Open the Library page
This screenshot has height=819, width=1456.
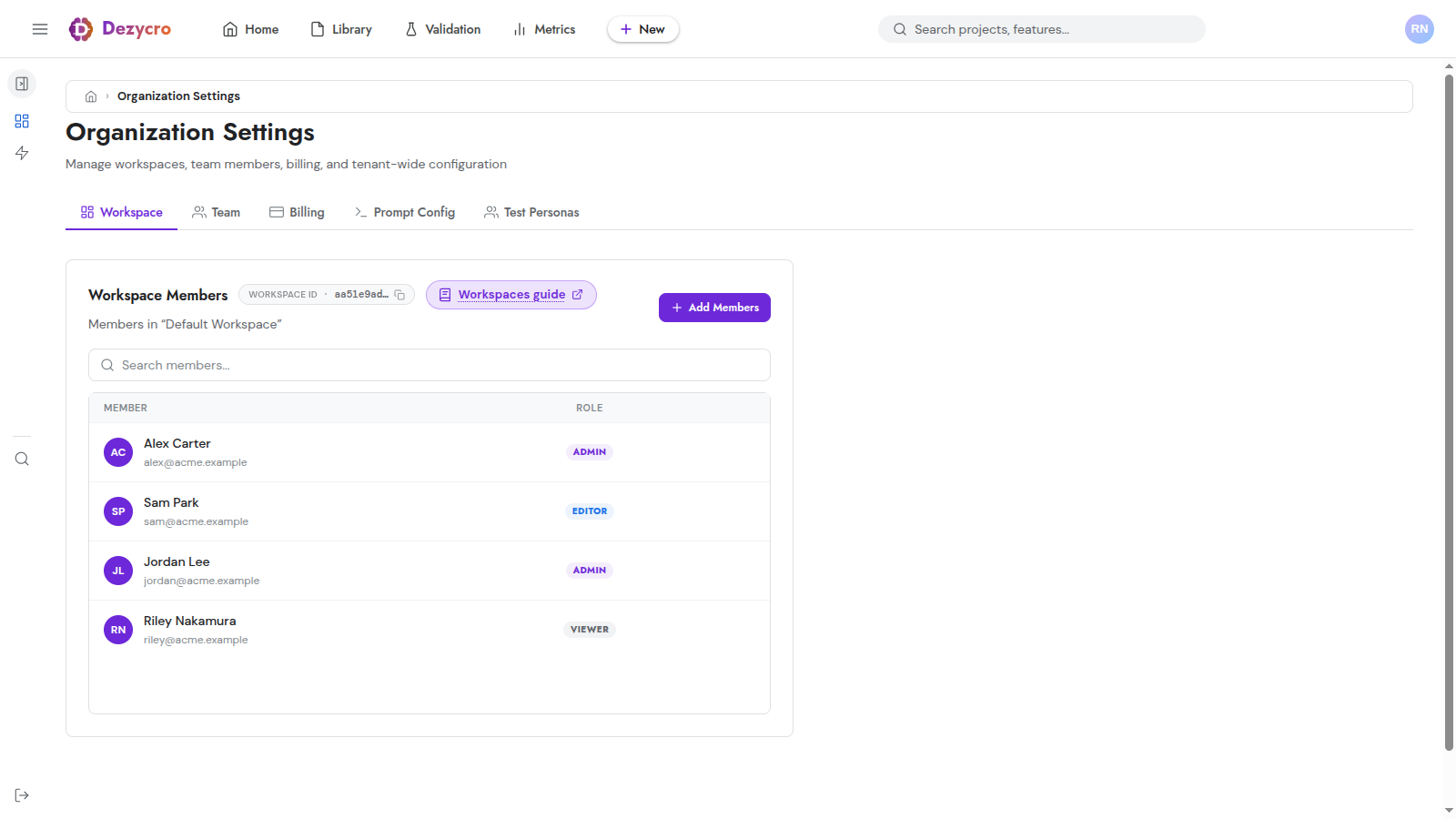tap(341, 29)
